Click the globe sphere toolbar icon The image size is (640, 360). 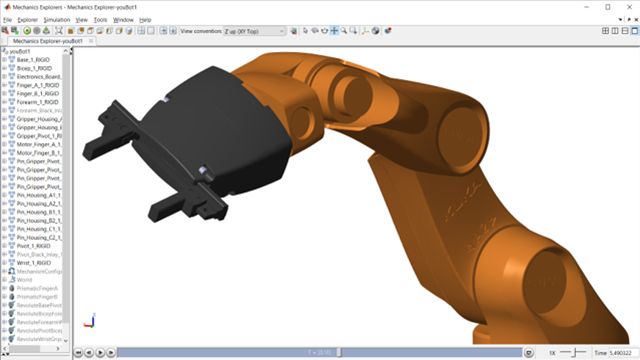tap(376, 31)
